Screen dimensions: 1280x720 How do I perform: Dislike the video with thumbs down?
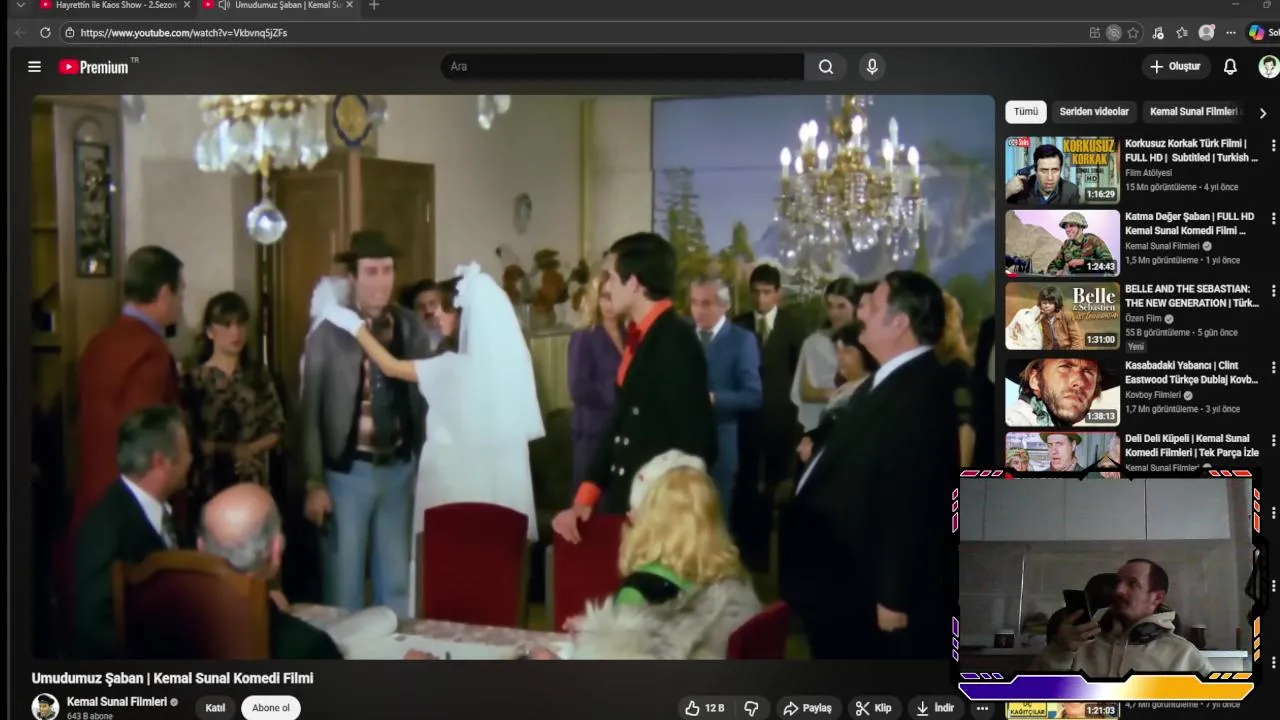coord(751,708)
